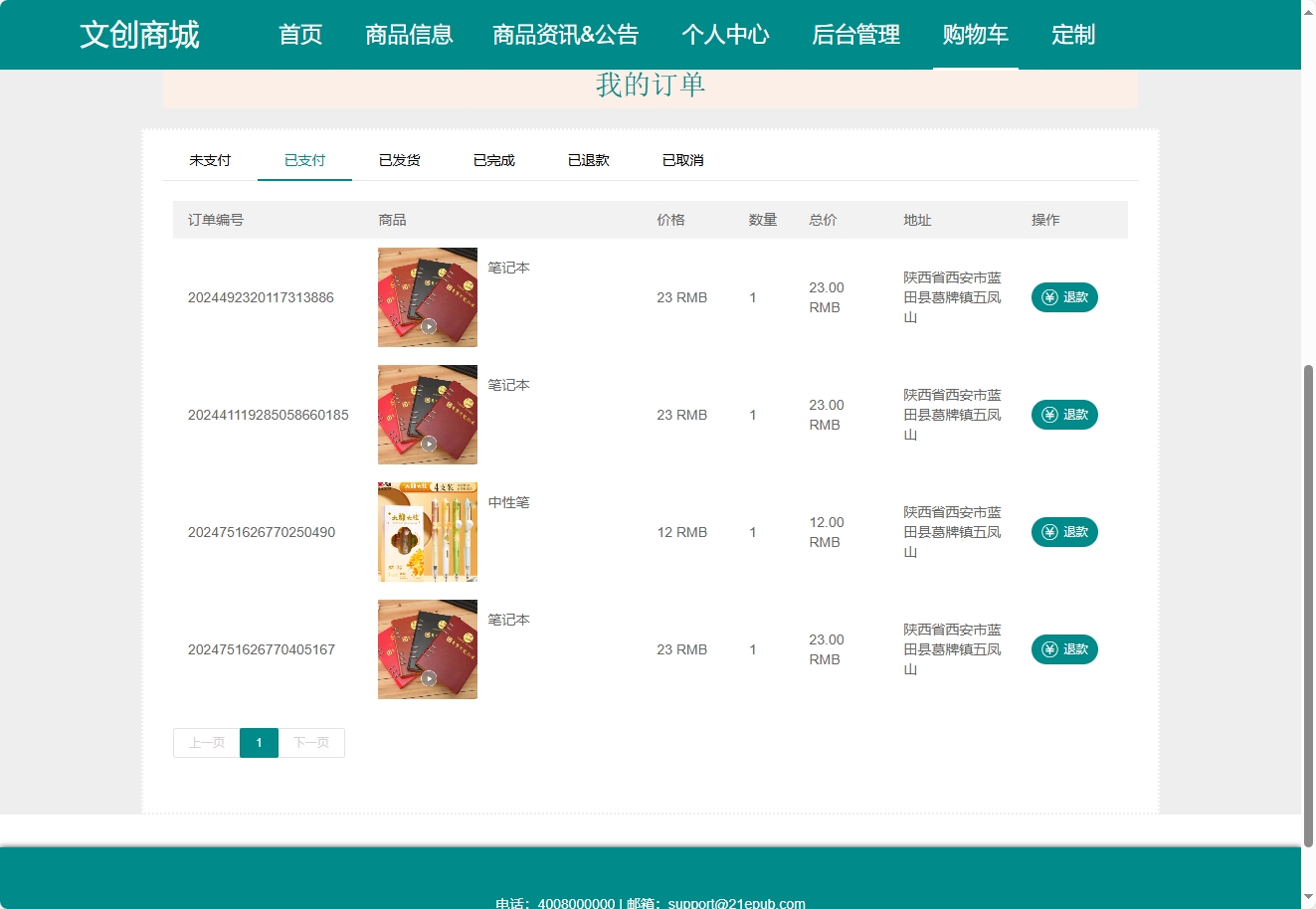Open the 后台管理 admin page

pyautogui.click(x=855, y=34)
